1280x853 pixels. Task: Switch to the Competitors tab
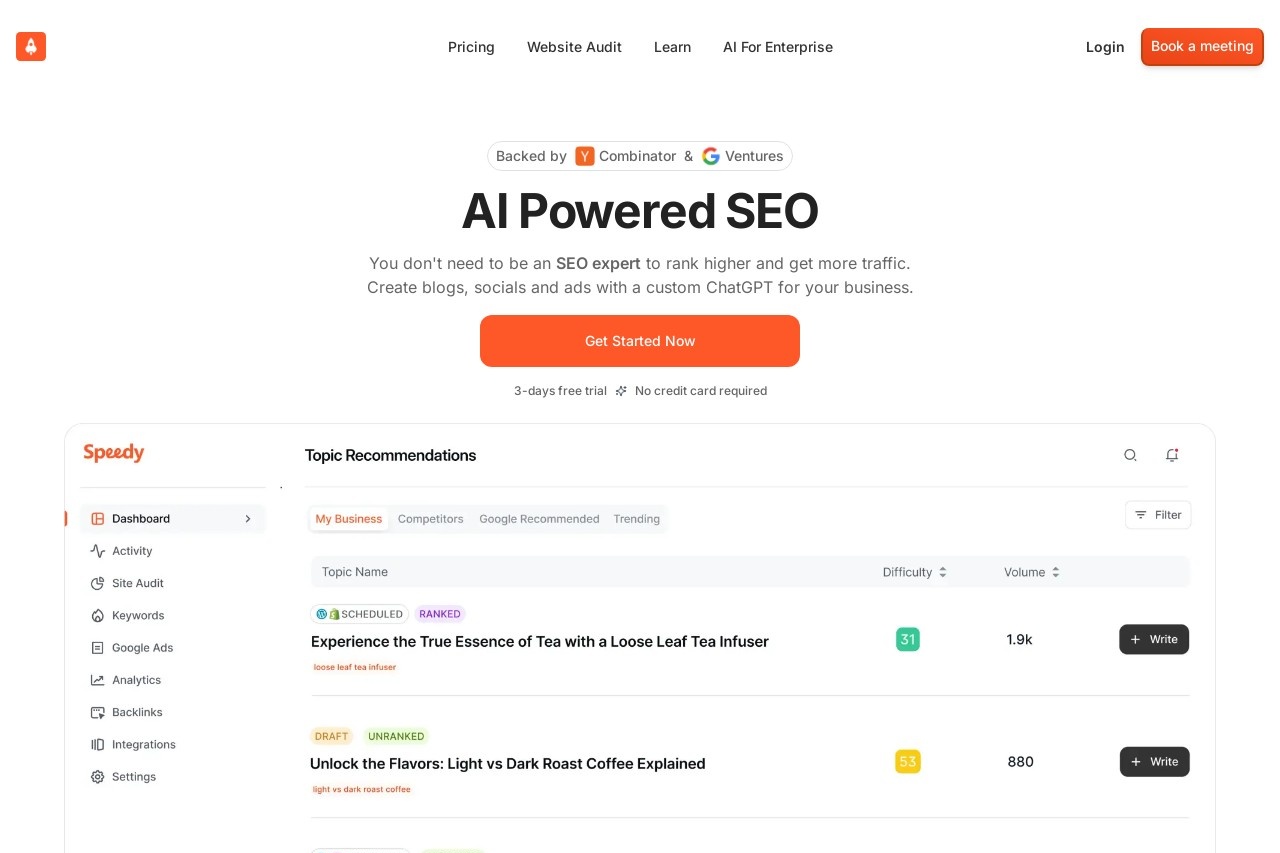click(431, 519)
